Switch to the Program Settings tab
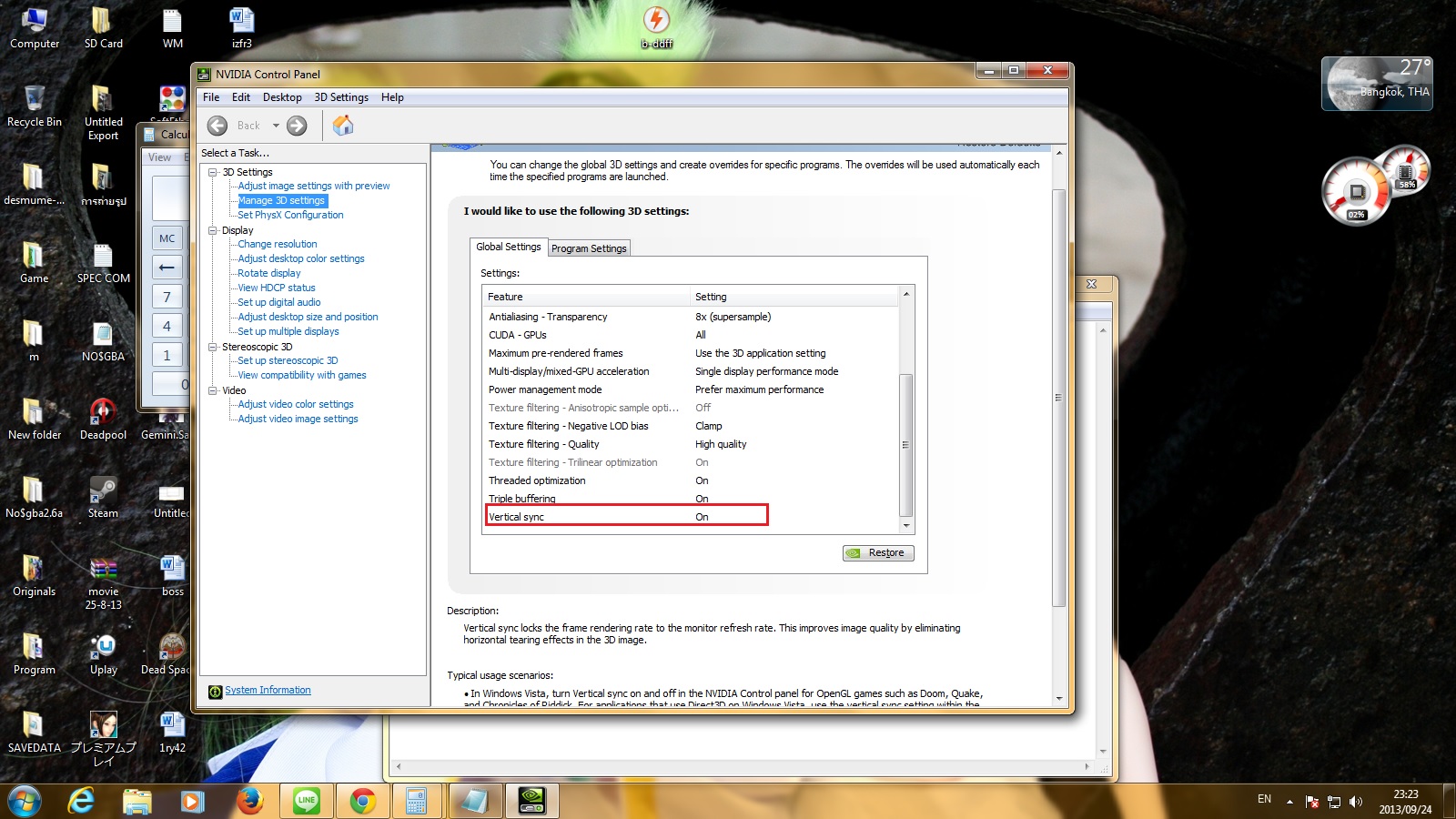This screenshot has width=1456, height=819. pyautogui.click(x=589, y=248)
